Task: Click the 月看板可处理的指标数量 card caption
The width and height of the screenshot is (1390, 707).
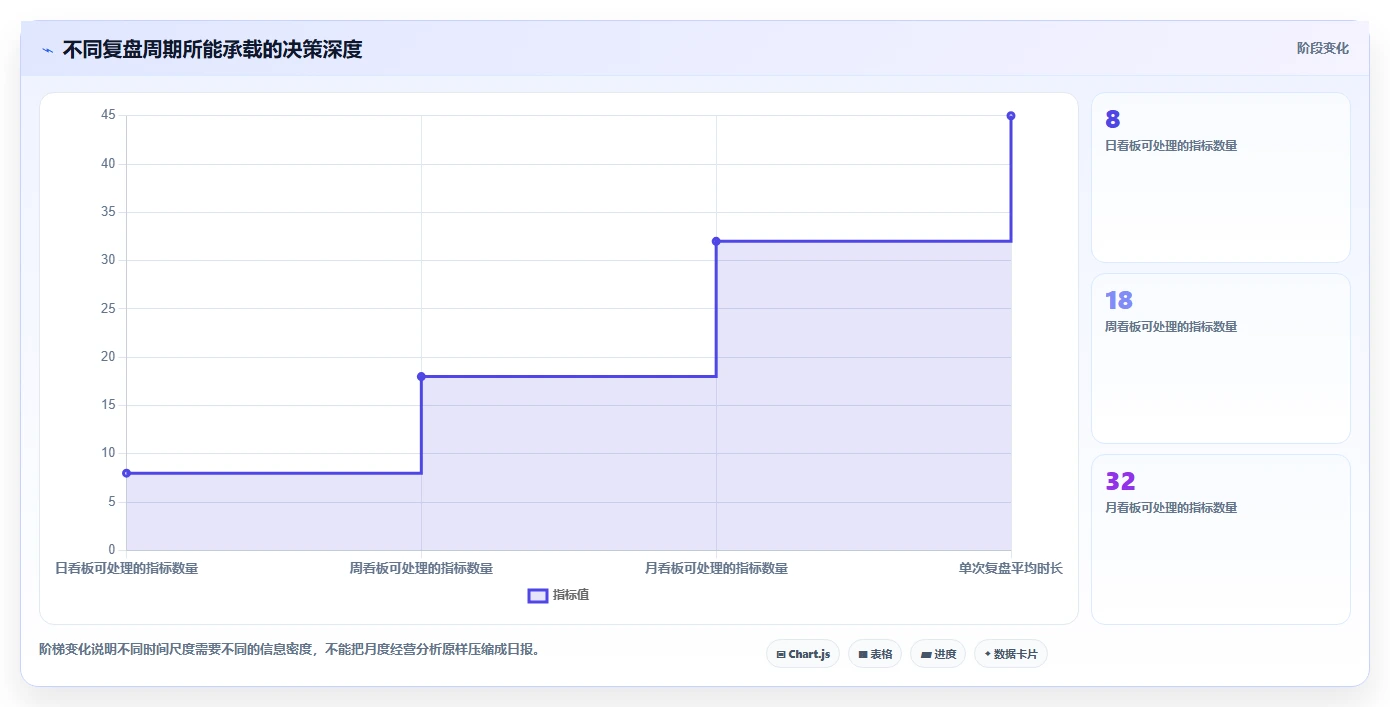Action: [1171, 508]
